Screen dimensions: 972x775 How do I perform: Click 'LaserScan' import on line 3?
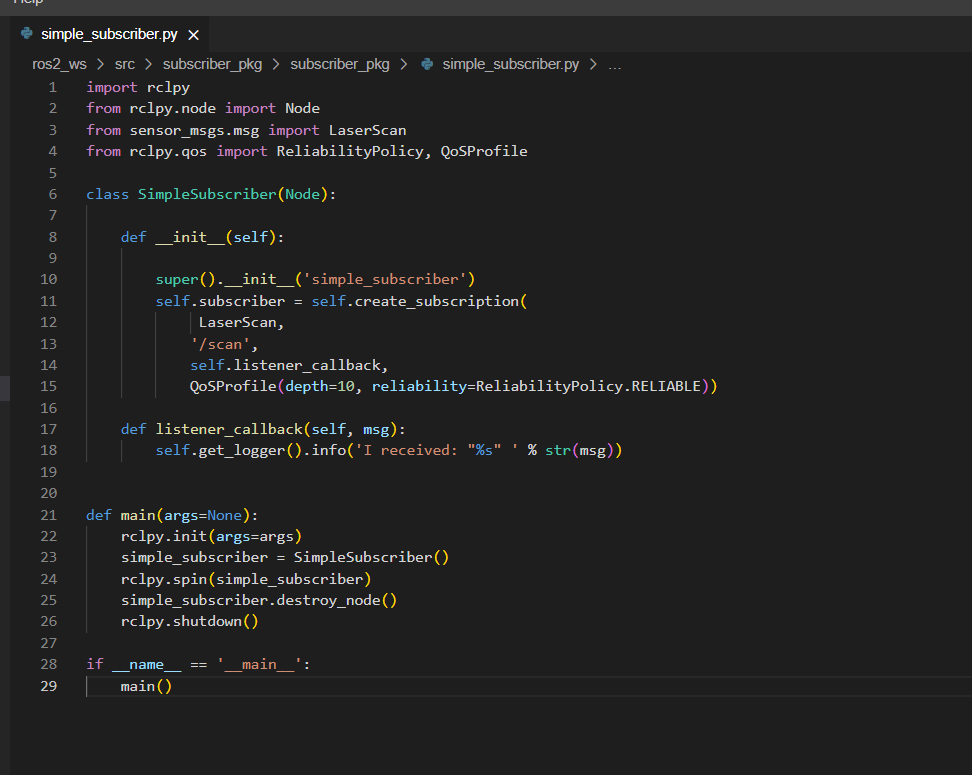368,130
